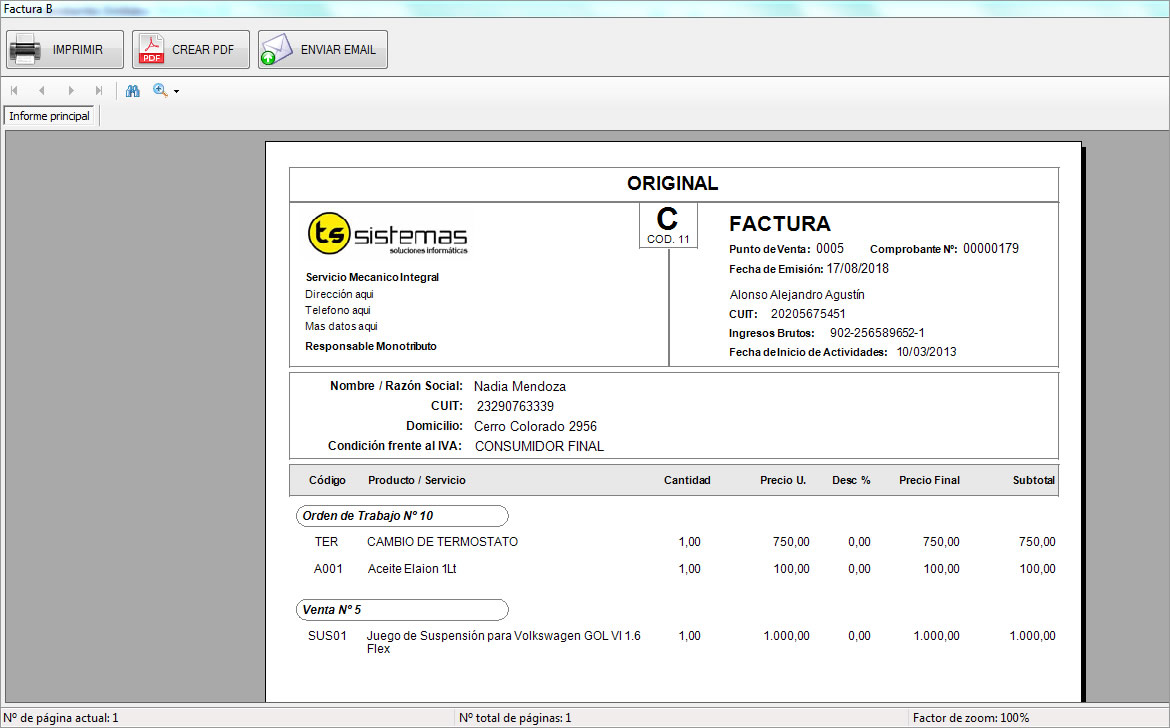
Task: Click the Desc % column header
Action: [851, 480]
